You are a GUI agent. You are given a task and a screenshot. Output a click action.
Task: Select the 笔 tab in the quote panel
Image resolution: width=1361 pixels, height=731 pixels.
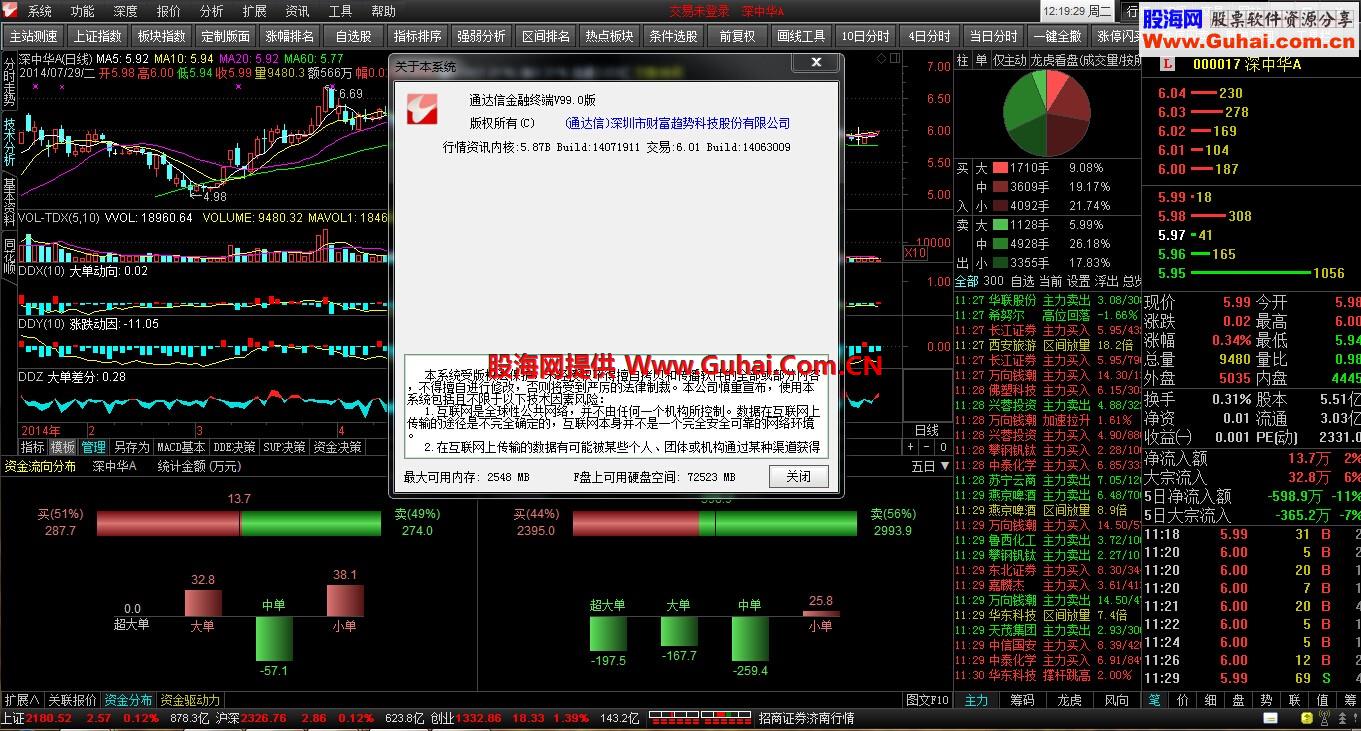(1155, 700)
